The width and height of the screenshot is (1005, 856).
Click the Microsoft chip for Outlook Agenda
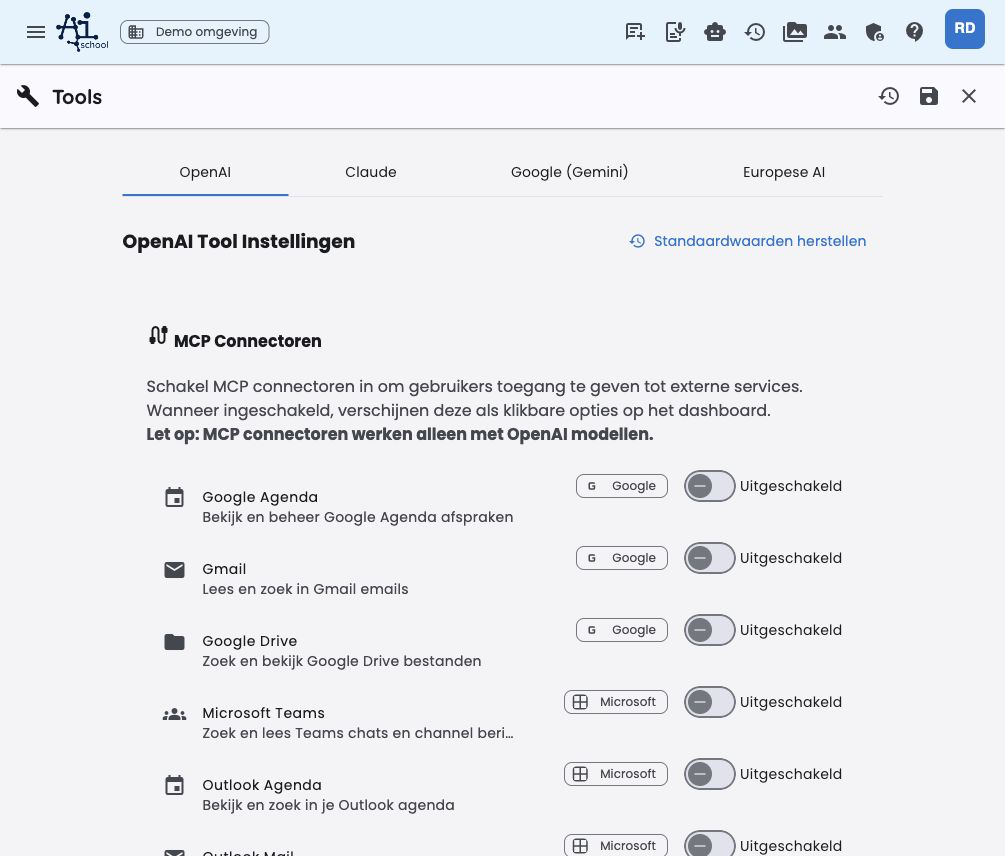coord(616,774)
